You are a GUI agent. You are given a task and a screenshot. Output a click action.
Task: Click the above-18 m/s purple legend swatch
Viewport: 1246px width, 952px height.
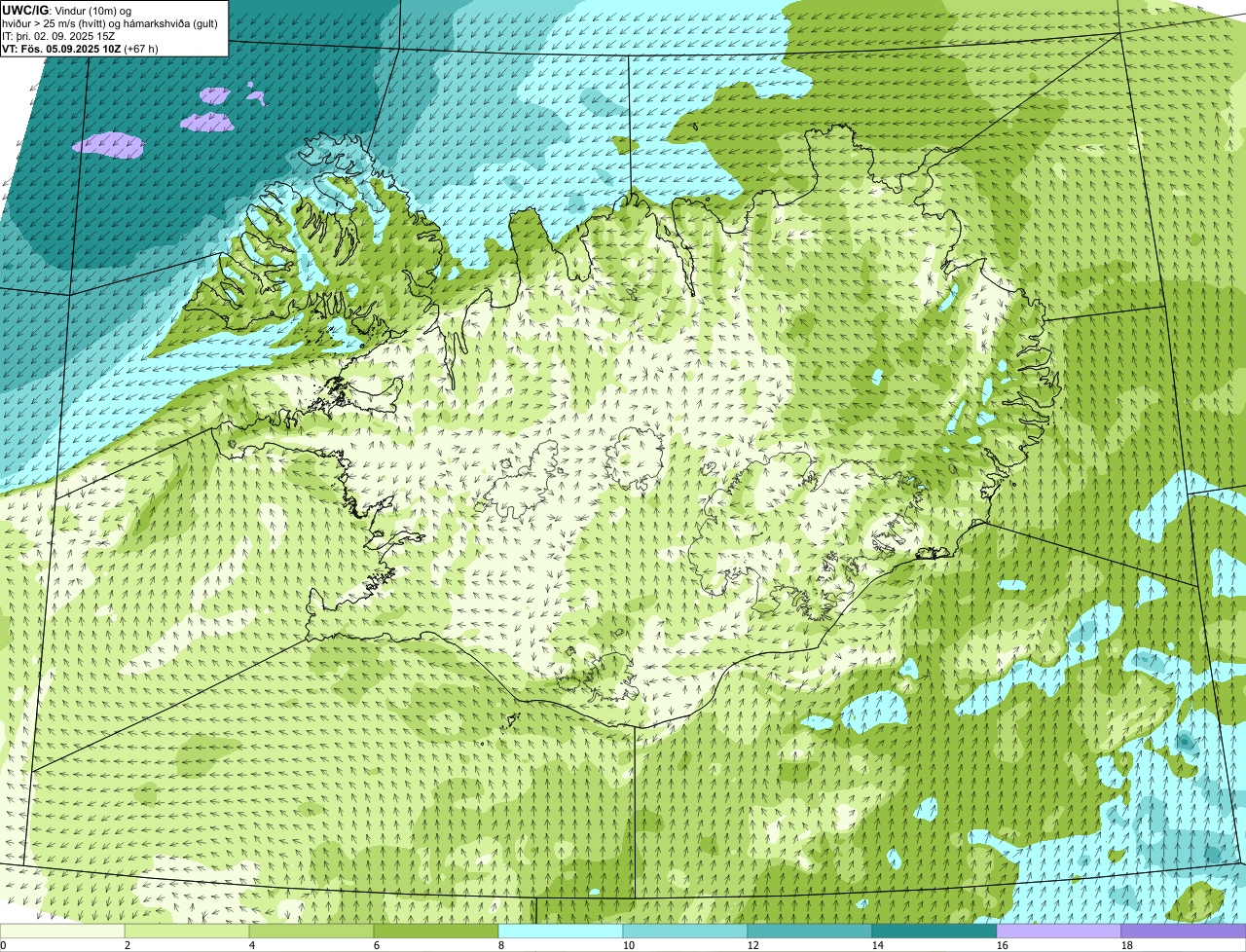[x=1184, y=932]
